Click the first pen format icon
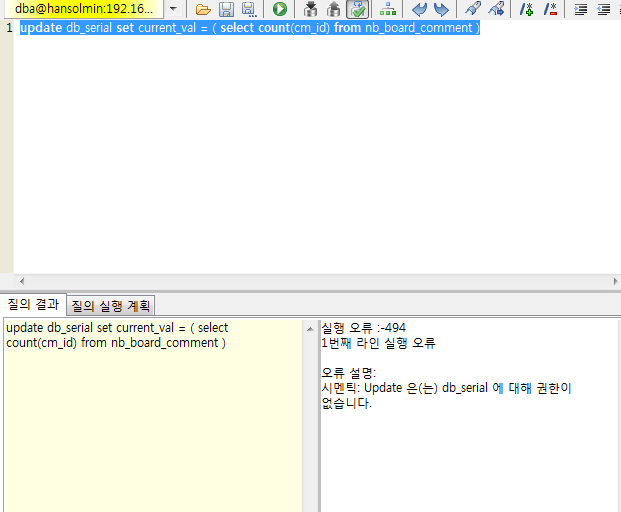Viewport: 621px width, 512px height. point(473,9)
